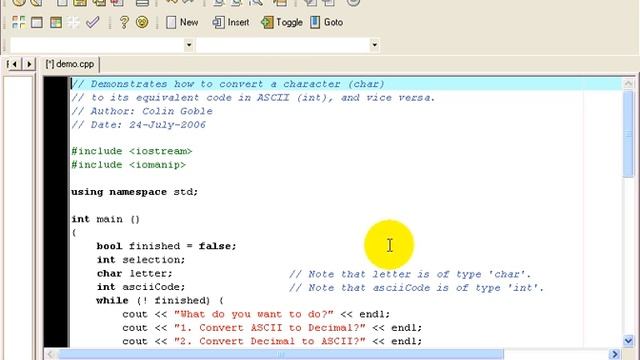This screenshot has width=640, height=360.
Task: Click the 'Date: 24-July-2006' comment
Action: click(138, 125)
